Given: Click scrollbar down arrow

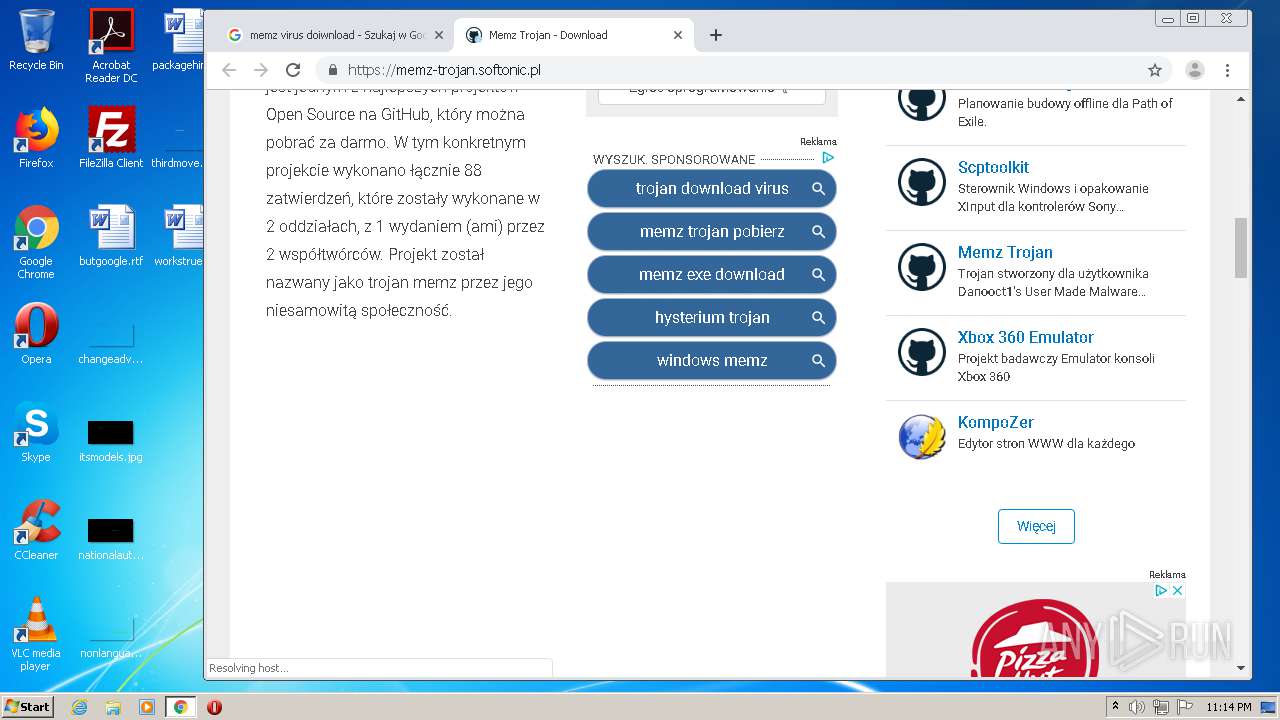Looking at the screenshot, I should point(1241,667).
